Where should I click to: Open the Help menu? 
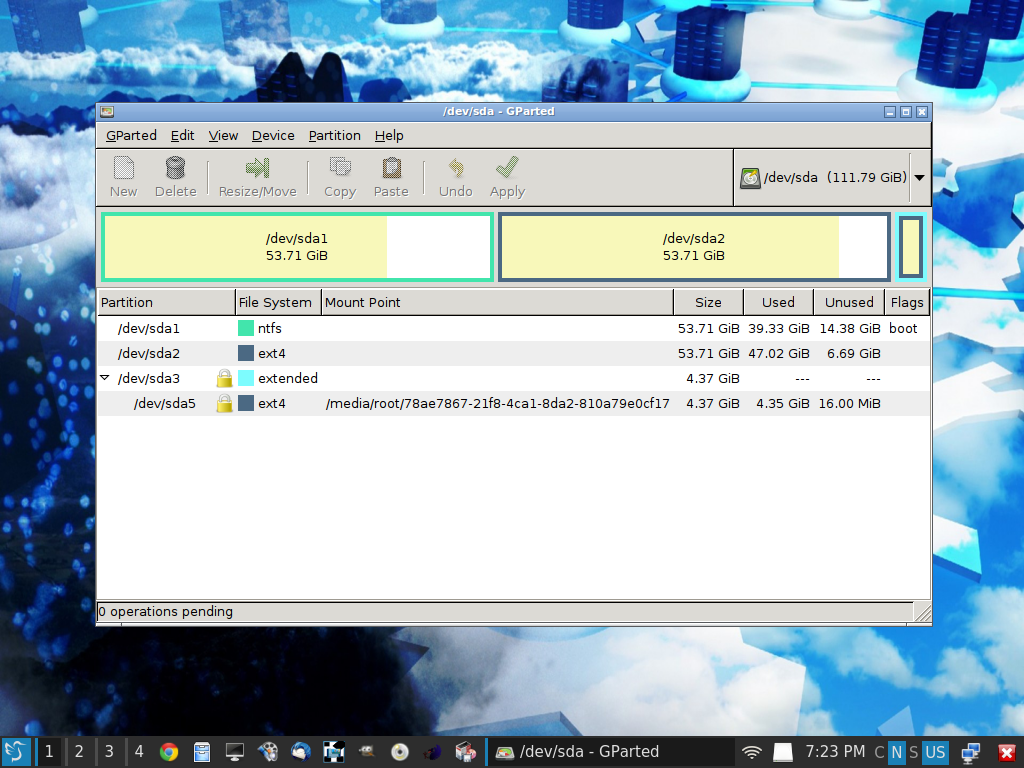click(x=389, y=136)
